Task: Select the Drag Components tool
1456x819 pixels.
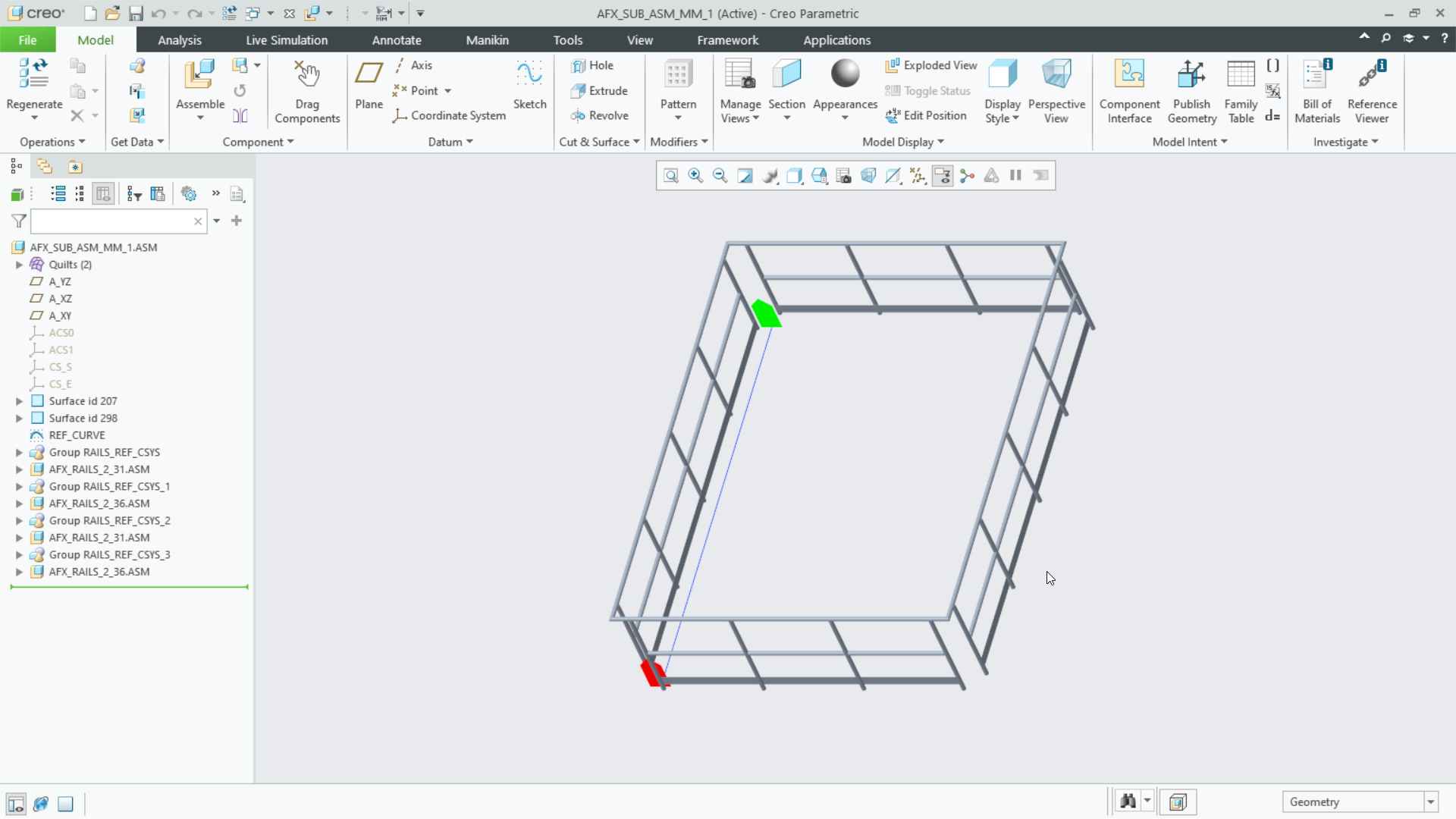Action: point(307,76)
